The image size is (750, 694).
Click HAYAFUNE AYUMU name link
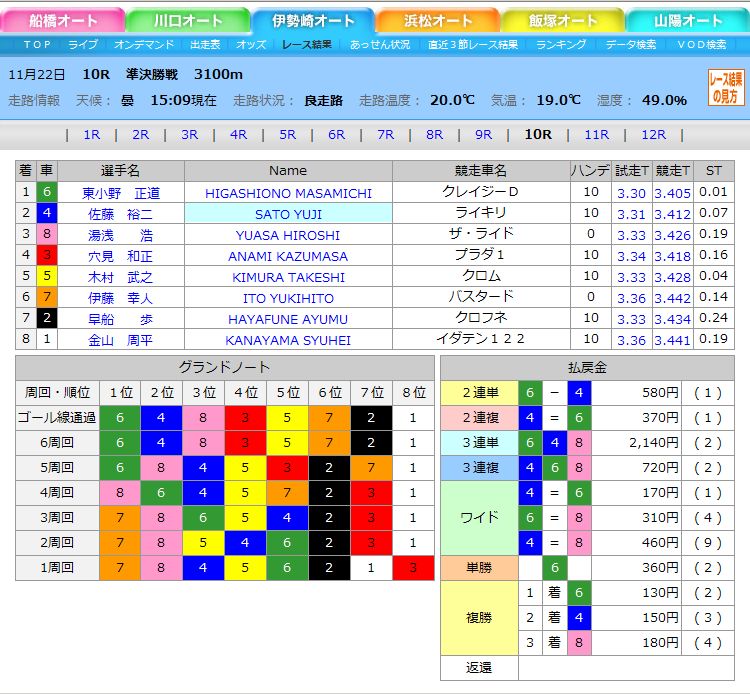(288, 319)
